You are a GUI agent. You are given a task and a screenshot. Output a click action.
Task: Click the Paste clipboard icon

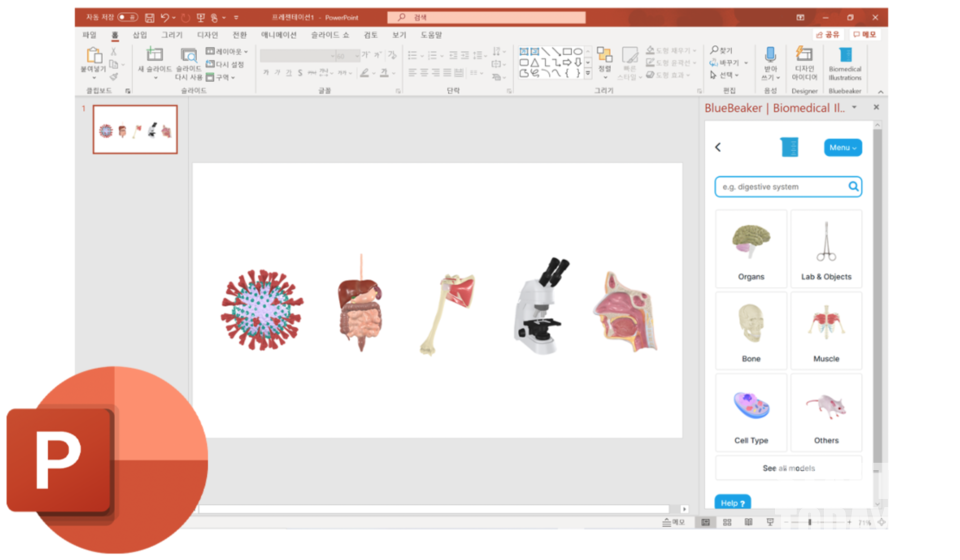click(x=94, y=61)
